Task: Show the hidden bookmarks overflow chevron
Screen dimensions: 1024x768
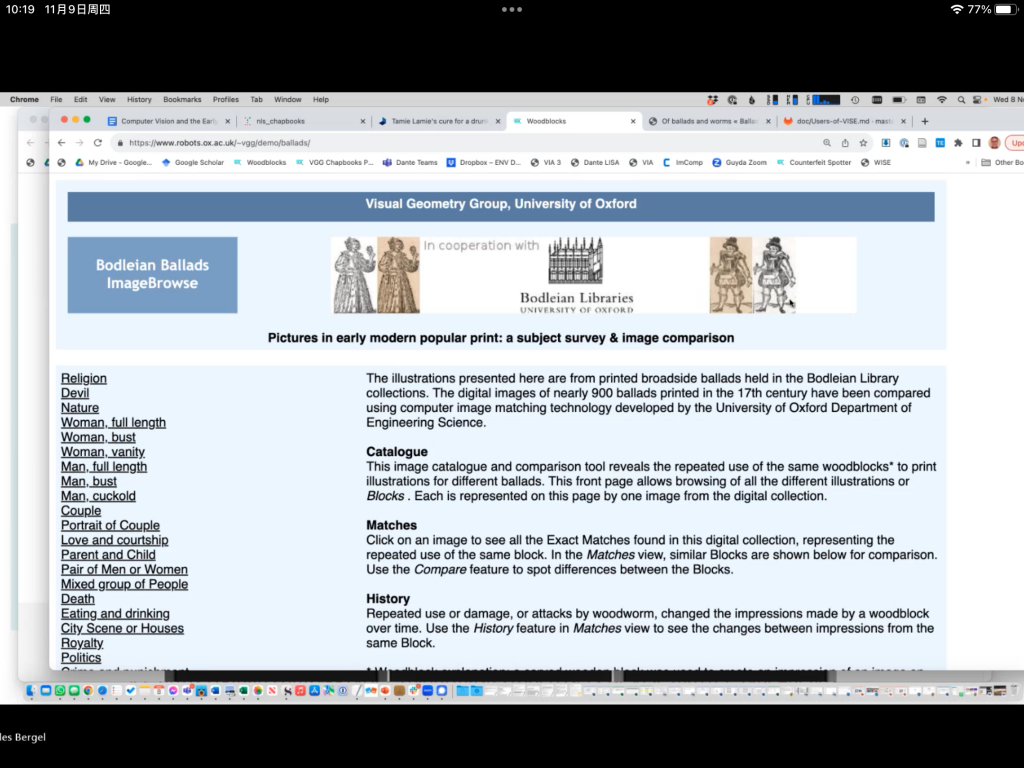Action: tap(968, 163)
